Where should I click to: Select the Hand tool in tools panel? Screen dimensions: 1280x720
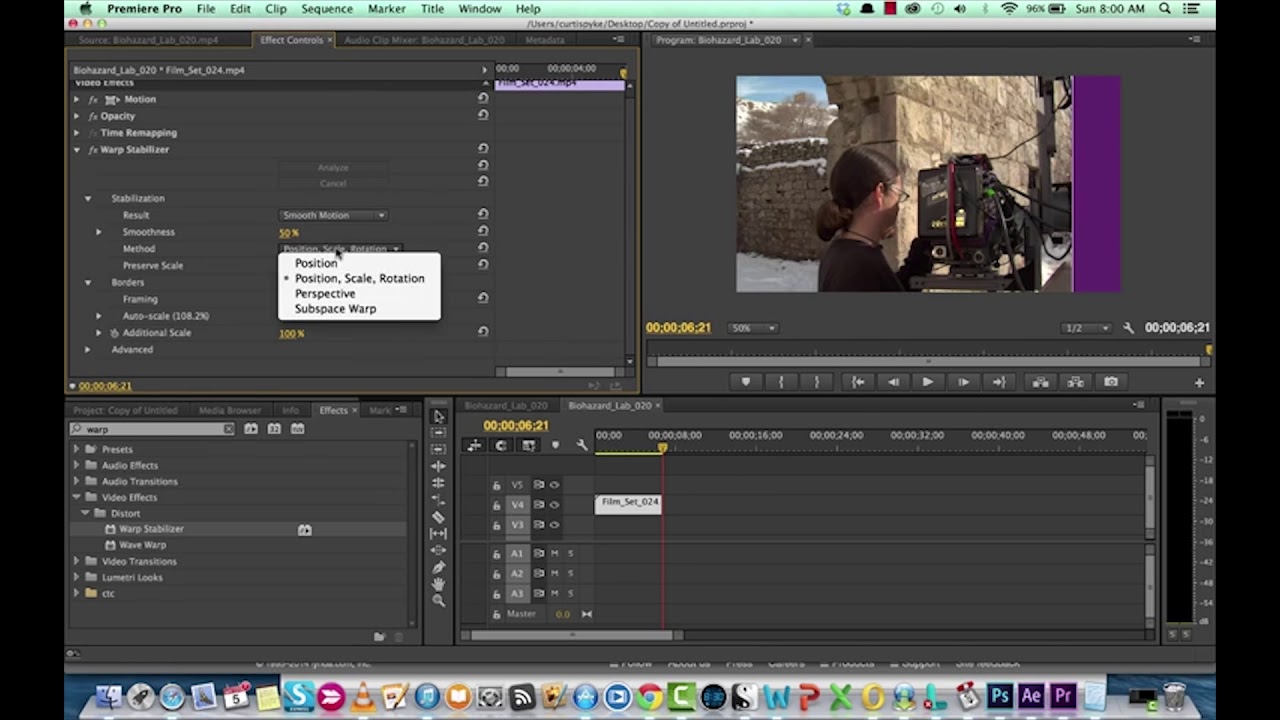tap(438, 583)
